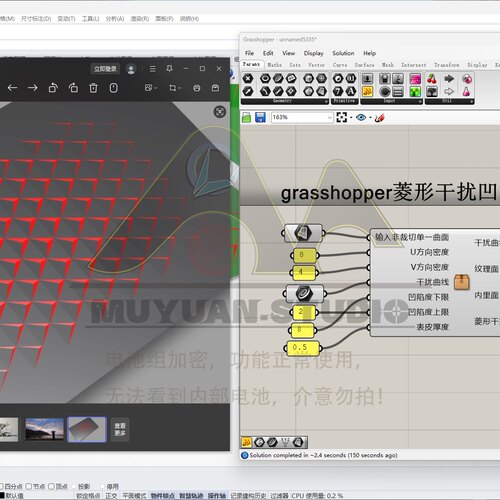The height and width of the screenshot is (500, 500).
Task: Select the pink flask icon in Util panel
Action: point(466,91)
